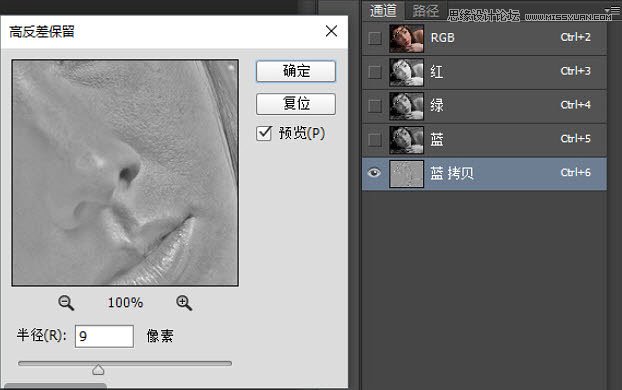Switch to the 路径 tab
This screenshot has width=622, height=390.
[425, 11]
